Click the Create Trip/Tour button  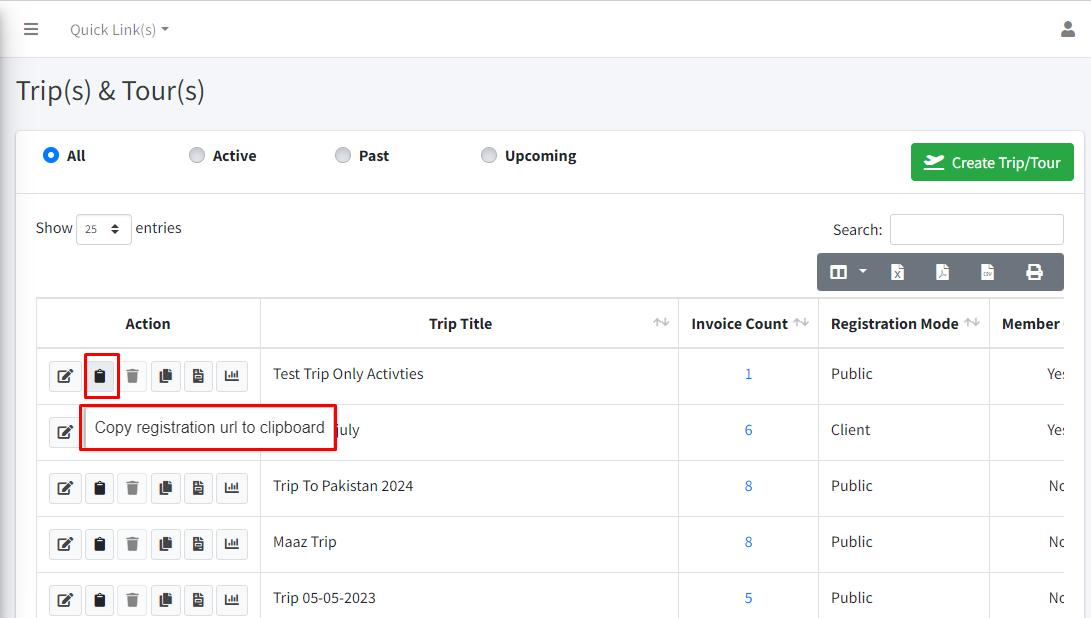pyautogui.click(x=992, y=162)
